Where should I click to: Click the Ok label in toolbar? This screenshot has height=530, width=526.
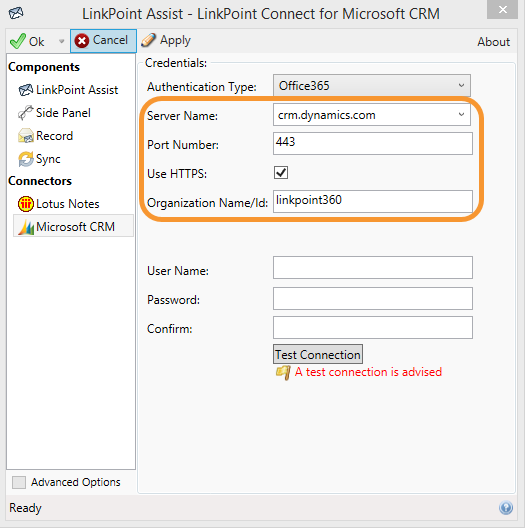(x=37, y=42)
